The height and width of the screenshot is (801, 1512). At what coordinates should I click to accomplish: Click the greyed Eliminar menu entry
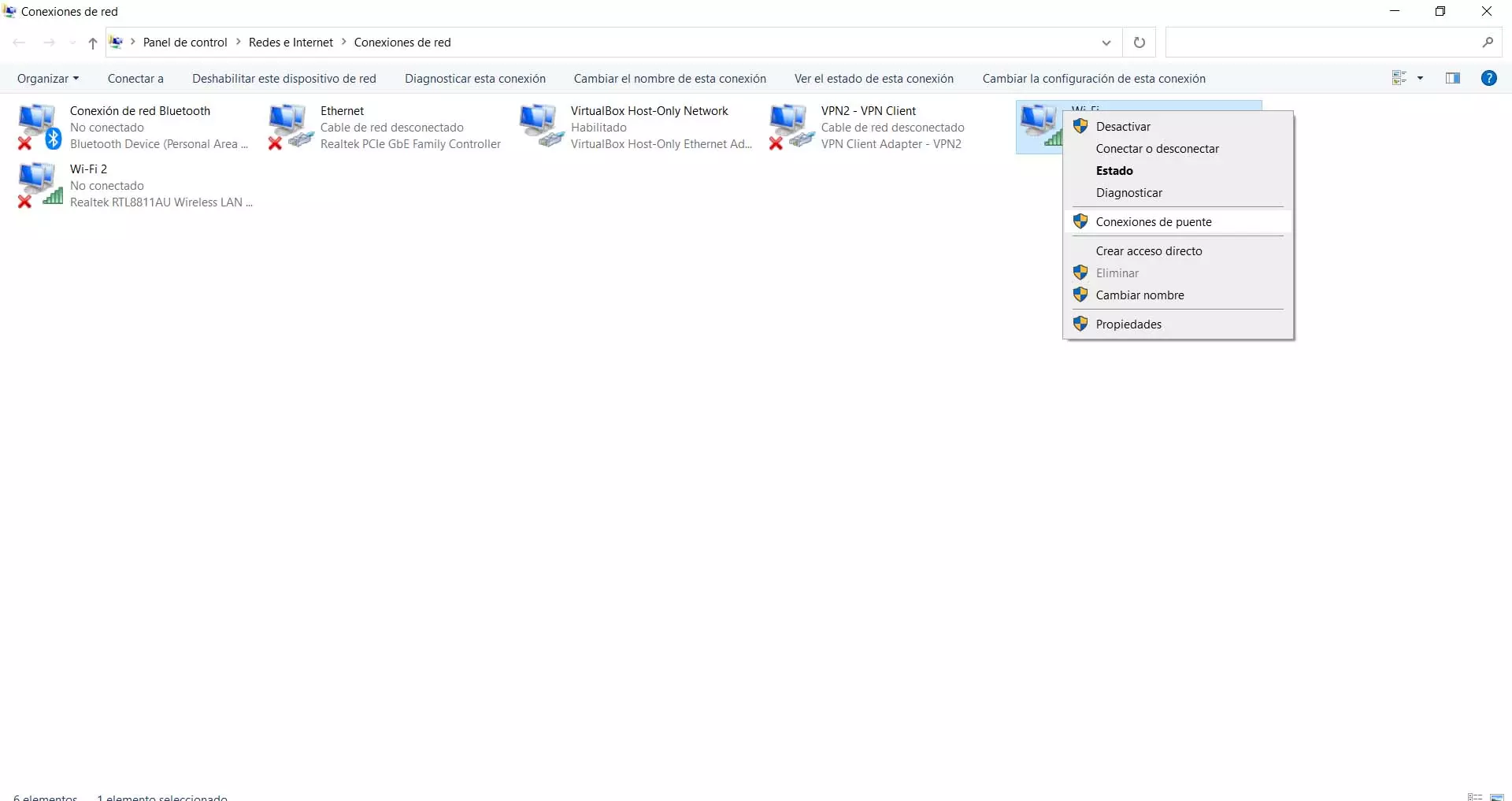coord(1178,273)
